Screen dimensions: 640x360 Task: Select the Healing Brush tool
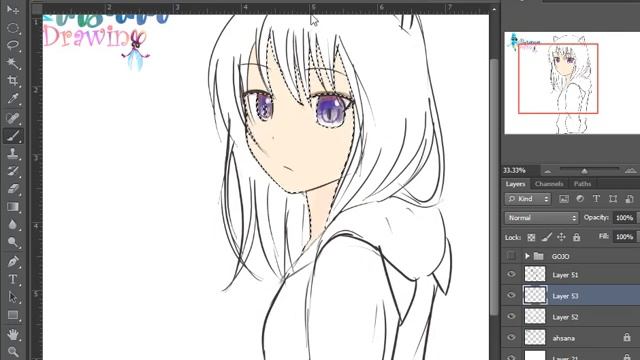click(13, 118)
